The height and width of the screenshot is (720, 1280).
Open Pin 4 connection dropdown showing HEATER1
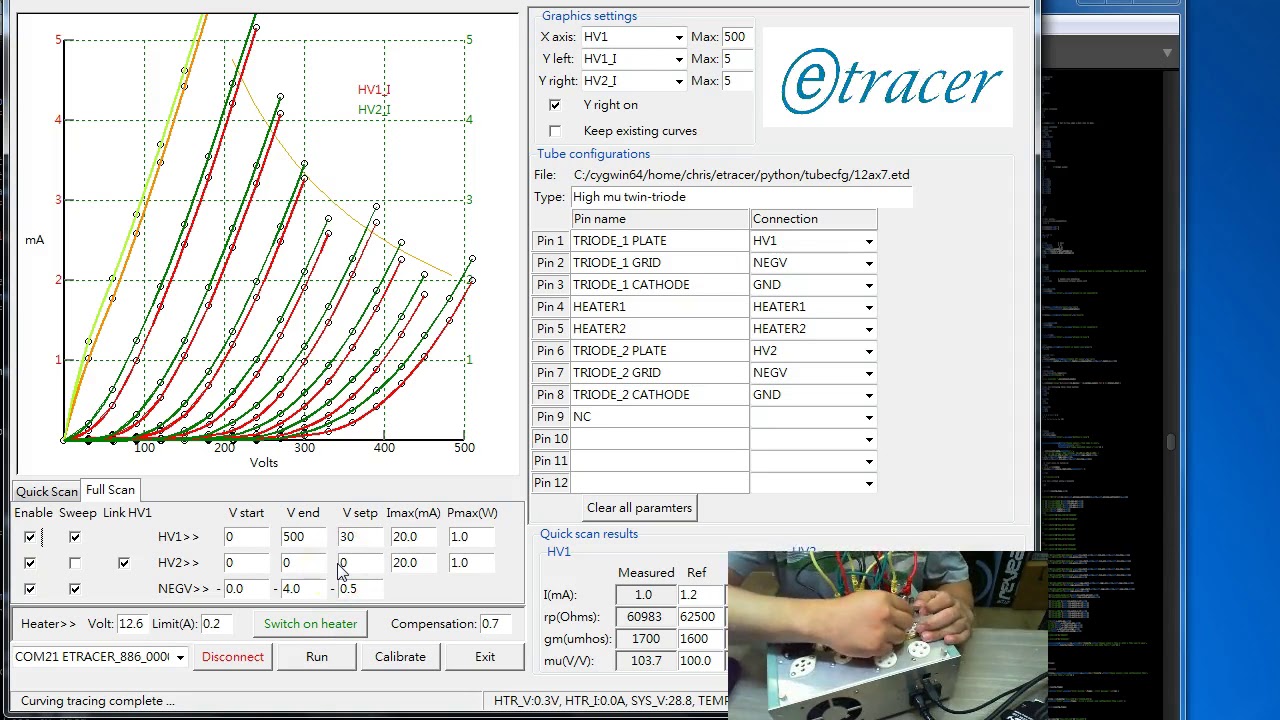click(814, 307)
